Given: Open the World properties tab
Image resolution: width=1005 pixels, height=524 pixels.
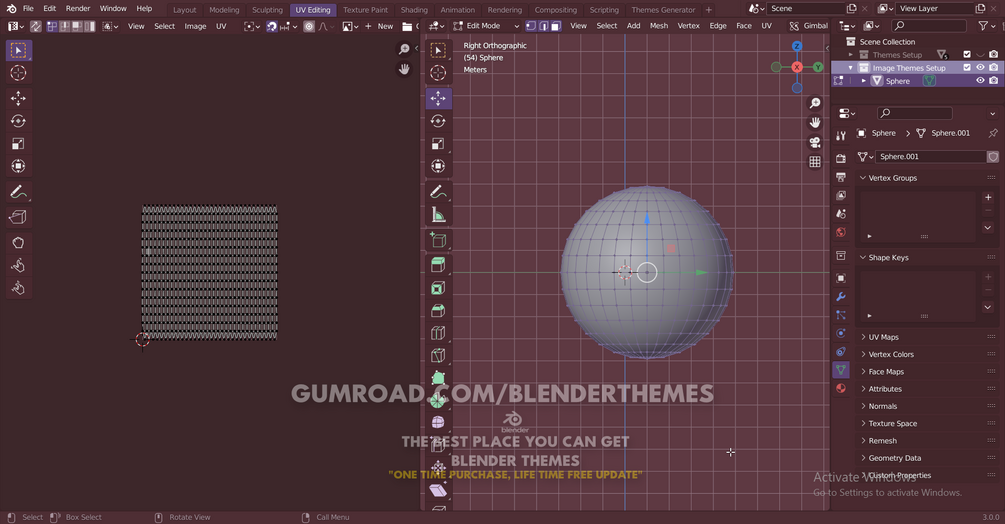Looking at the screenshot, I should (841, 232).
